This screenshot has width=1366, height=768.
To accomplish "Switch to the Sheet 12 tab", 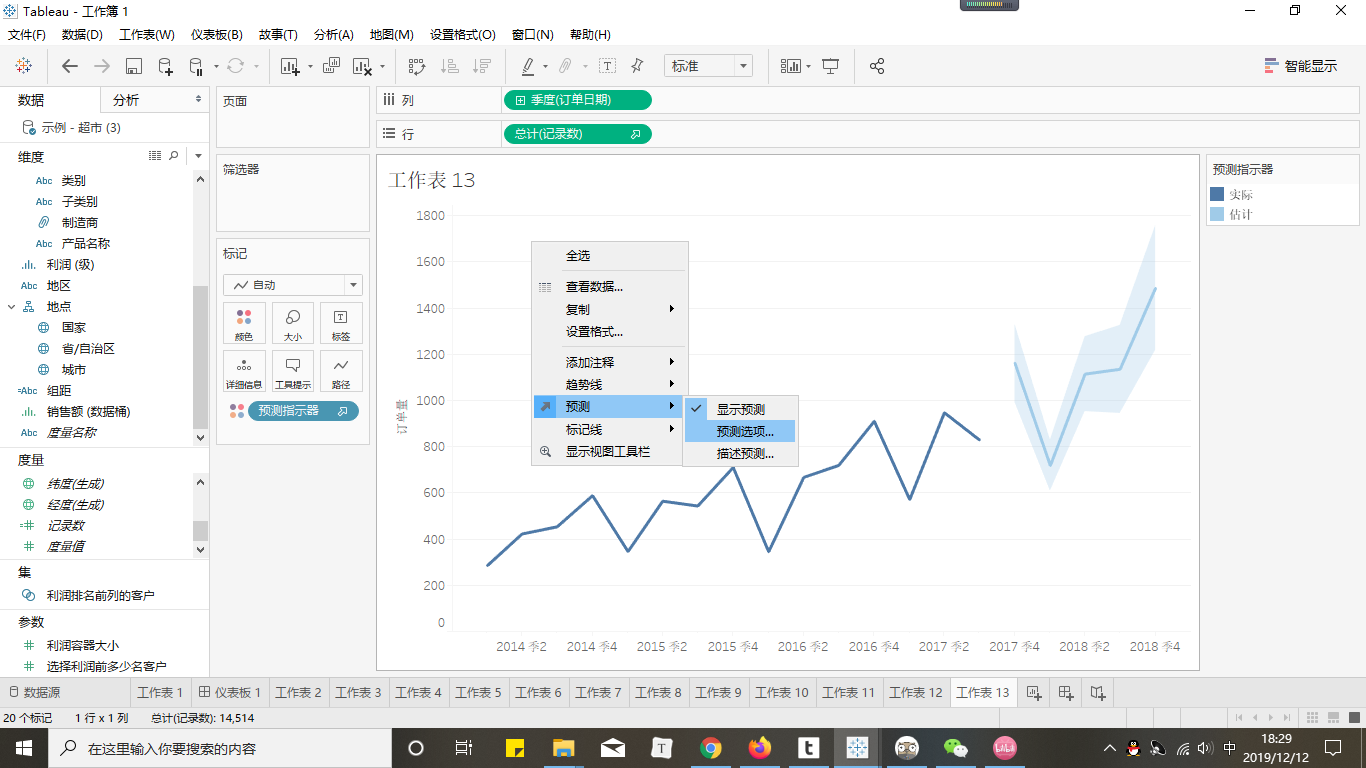I will coord(916,692).
